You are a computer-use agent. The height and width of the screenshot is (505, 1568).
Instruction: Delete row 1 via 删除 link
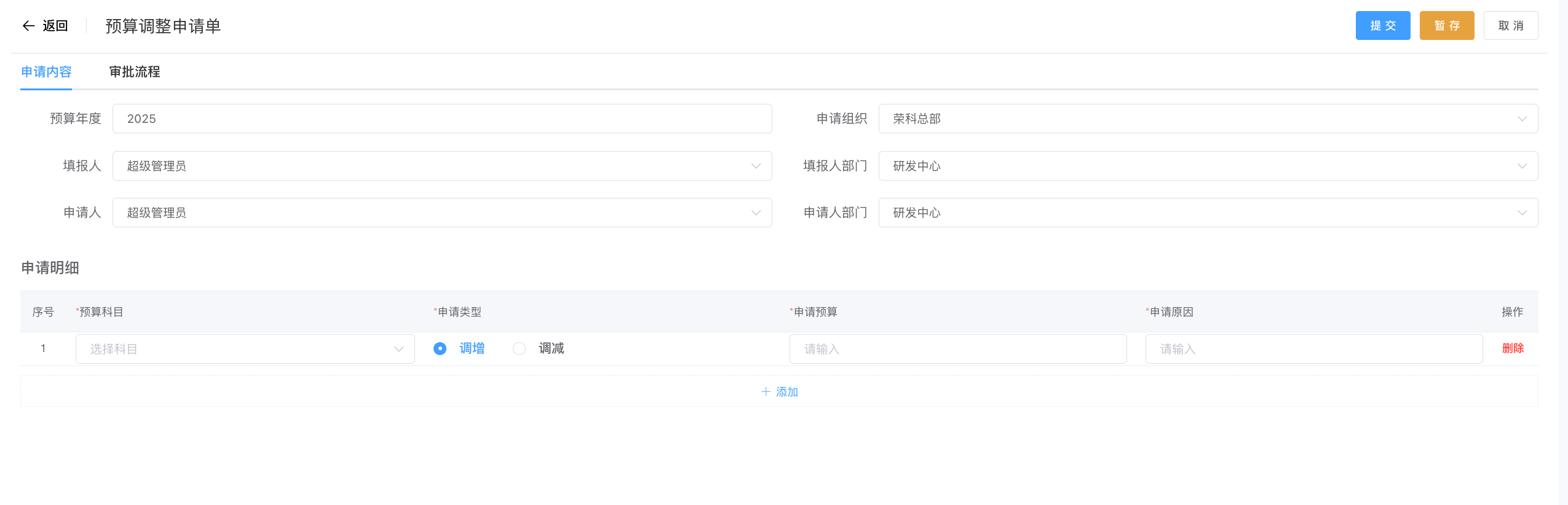coord(1513,348)
